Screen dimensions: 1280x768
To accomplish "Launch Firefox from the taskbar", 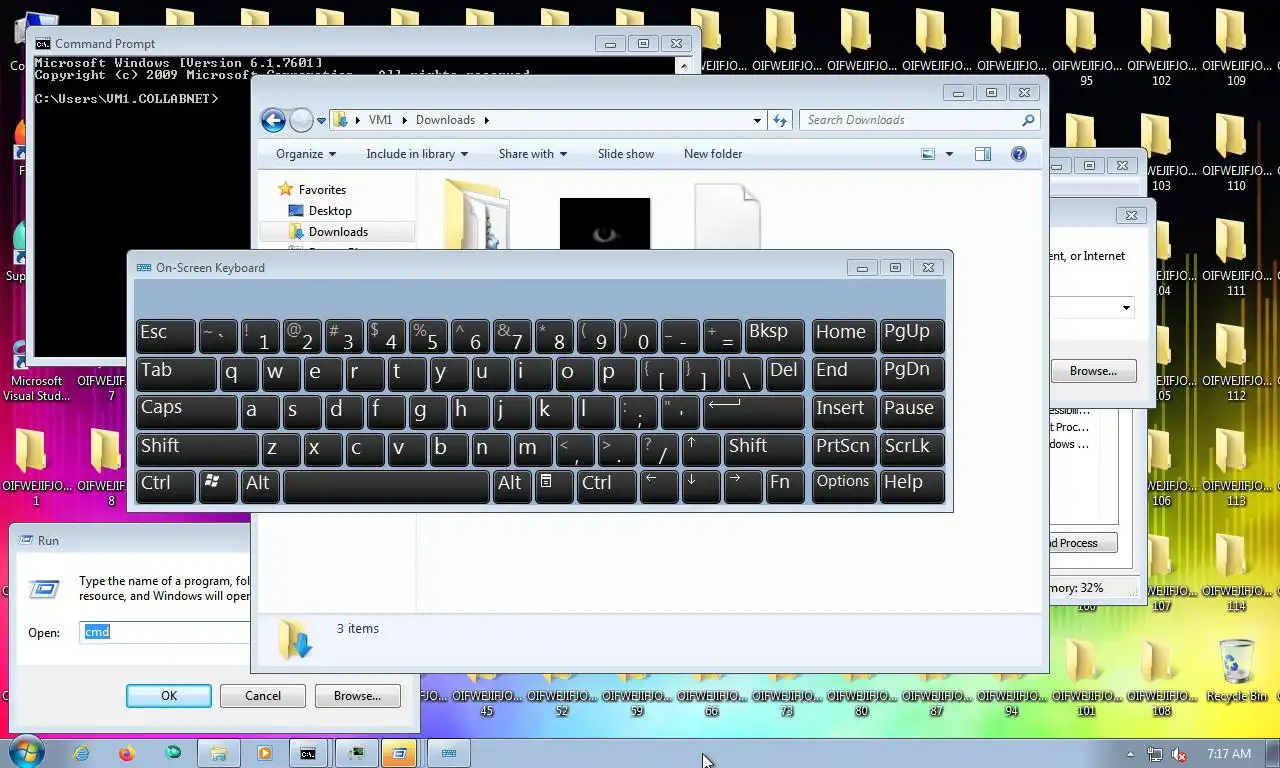I will (x=126, y=753).
